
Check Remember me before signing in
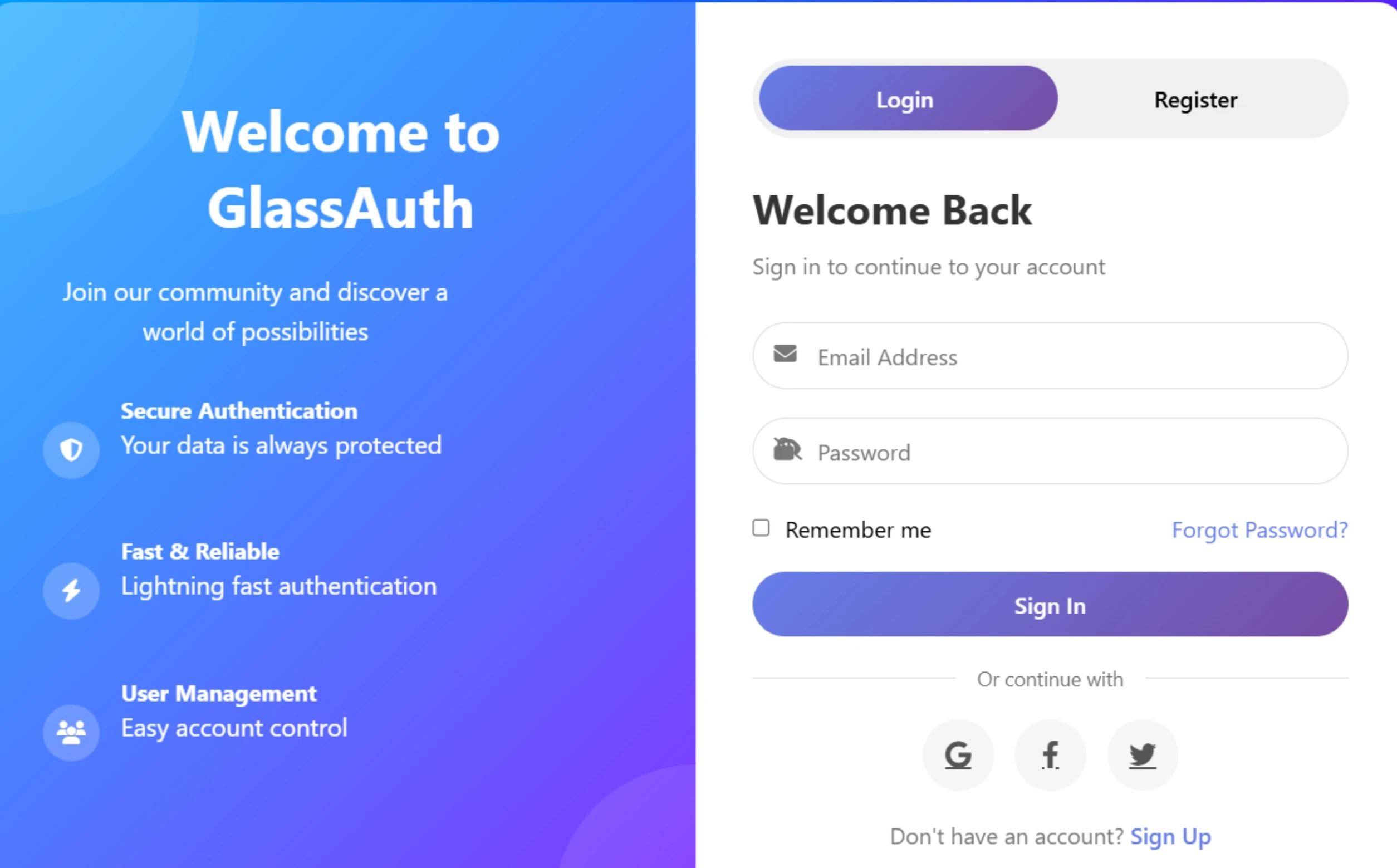761,528
